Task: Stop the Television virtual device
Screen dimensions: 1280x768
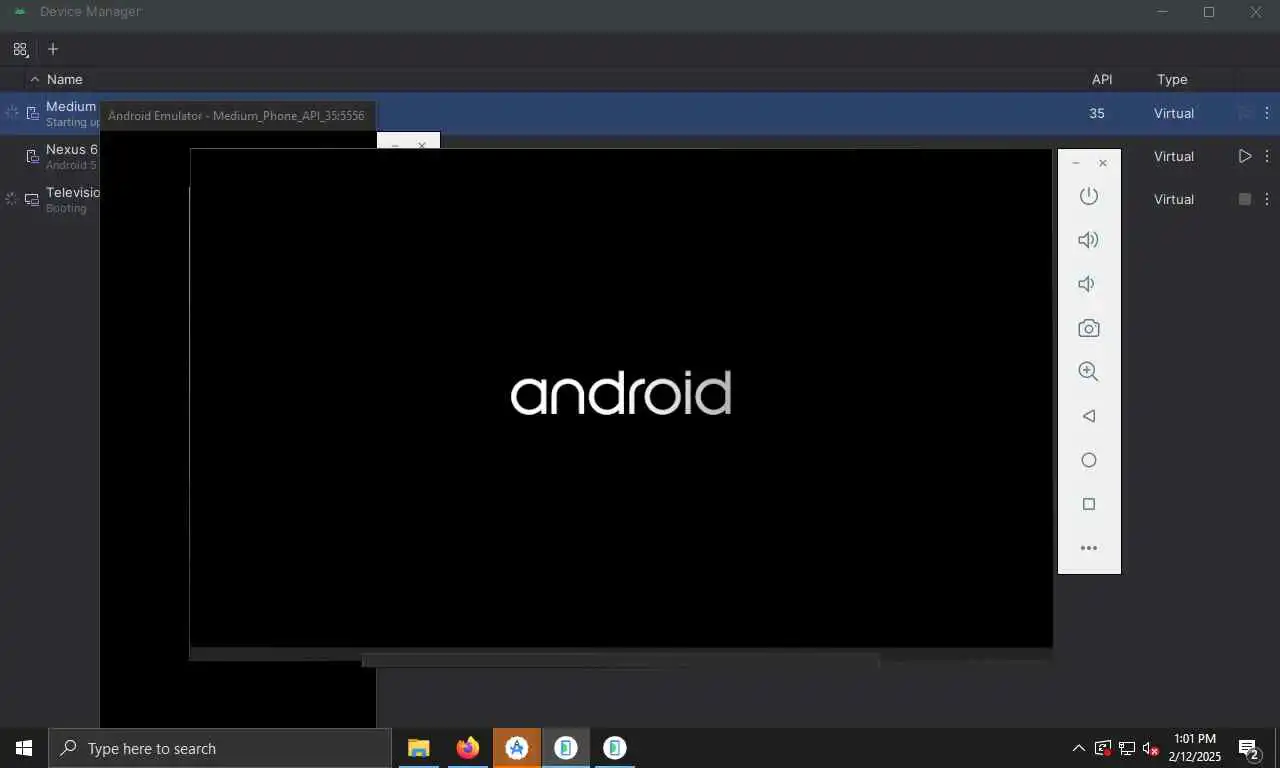Action: (x=1245, y=199)
